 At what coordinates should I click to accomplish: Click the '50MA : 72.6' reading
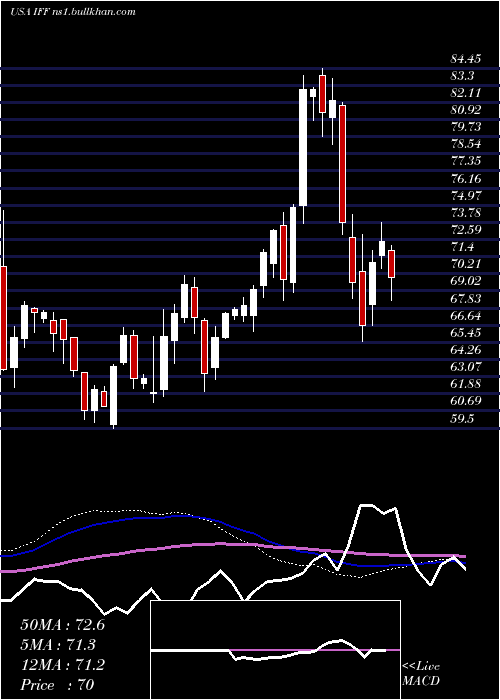click(x=62, y=625)
